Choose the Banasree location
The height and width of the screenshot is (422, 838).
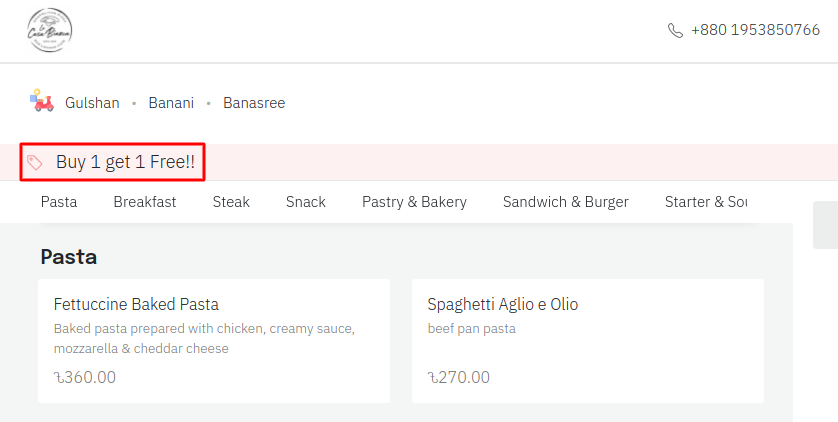pyautogui.click(x=254, y=103)
